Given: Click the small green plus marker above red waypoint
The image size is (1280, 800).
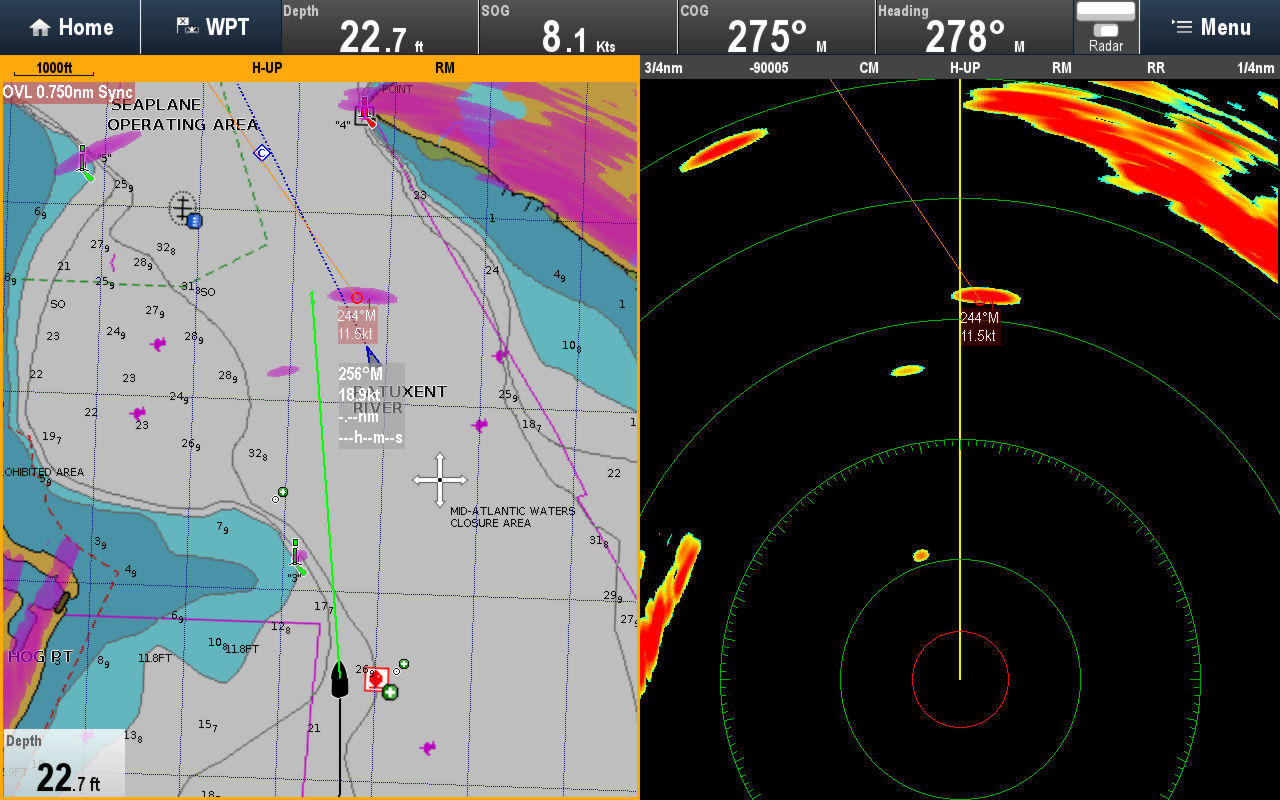Looking at the screenshot, I should pyautogui.click(x=404, y=664).
